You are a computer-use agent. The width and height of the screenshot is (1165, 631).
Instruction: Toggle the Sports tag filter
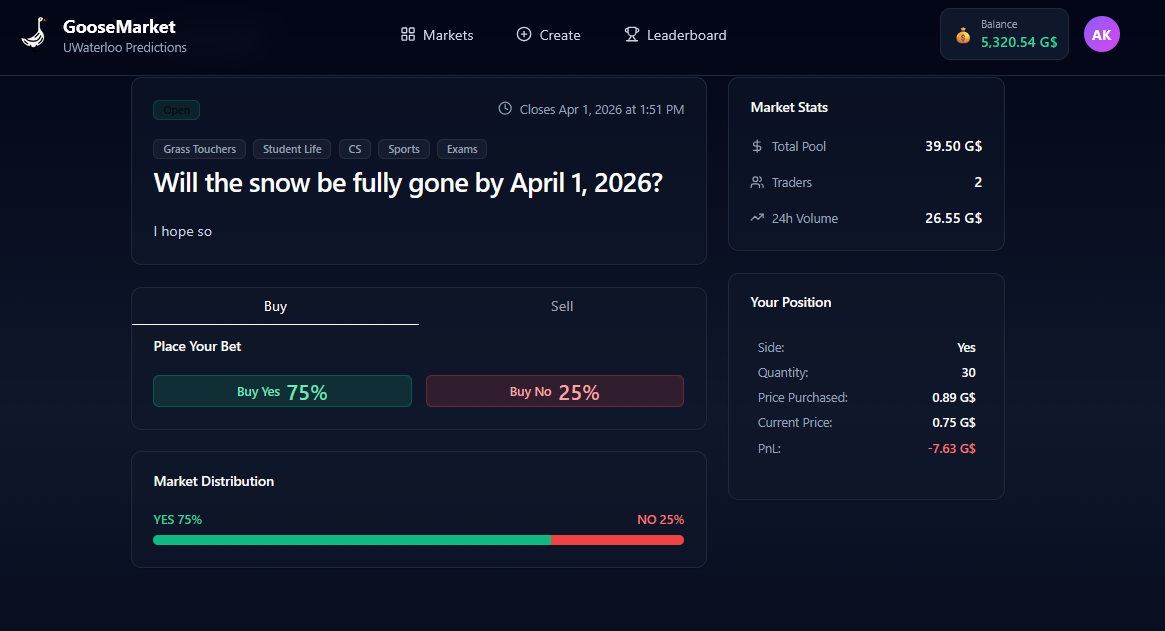pos(403,148)
